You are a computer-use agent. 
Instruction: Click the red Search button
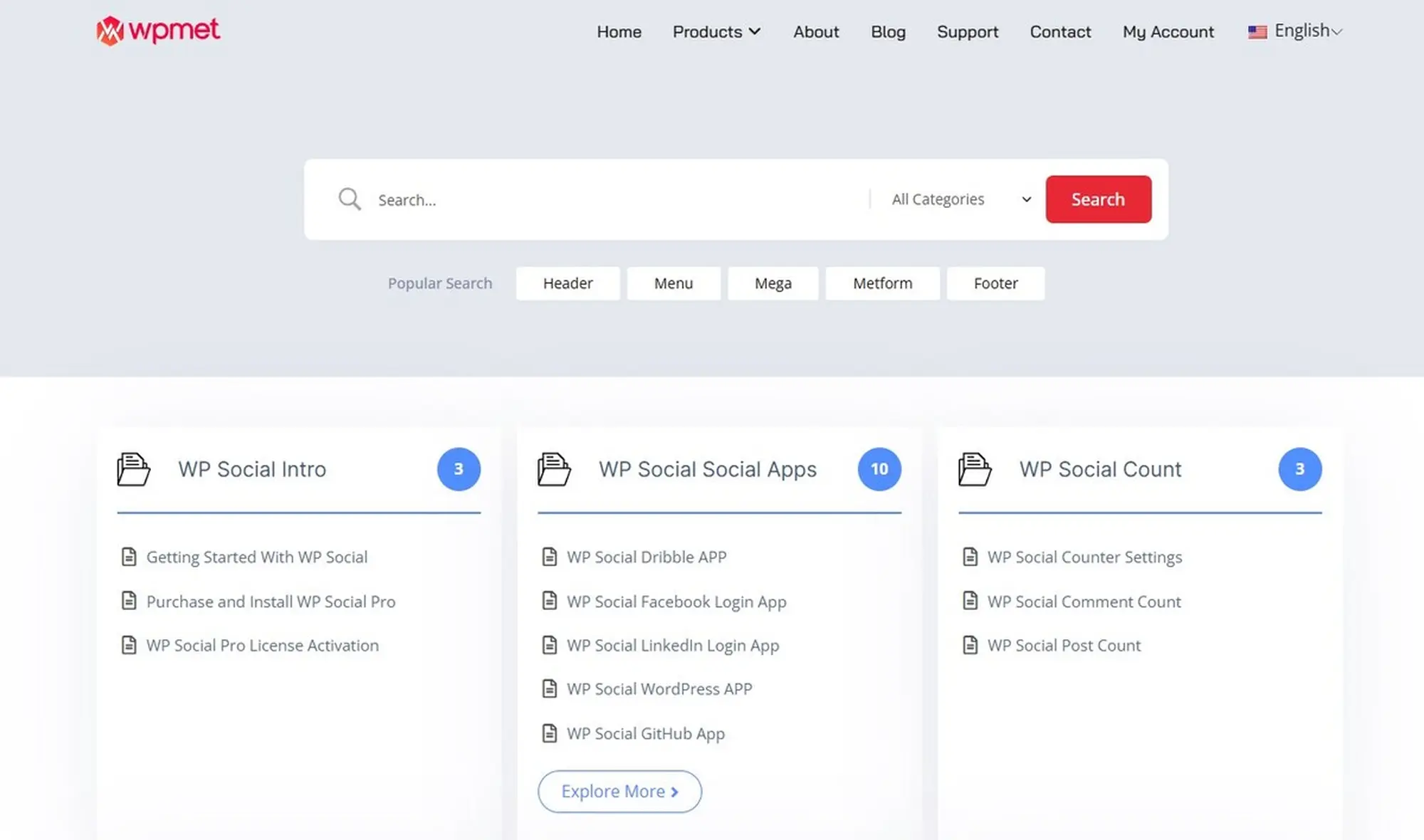click(x=1098, y=199)
